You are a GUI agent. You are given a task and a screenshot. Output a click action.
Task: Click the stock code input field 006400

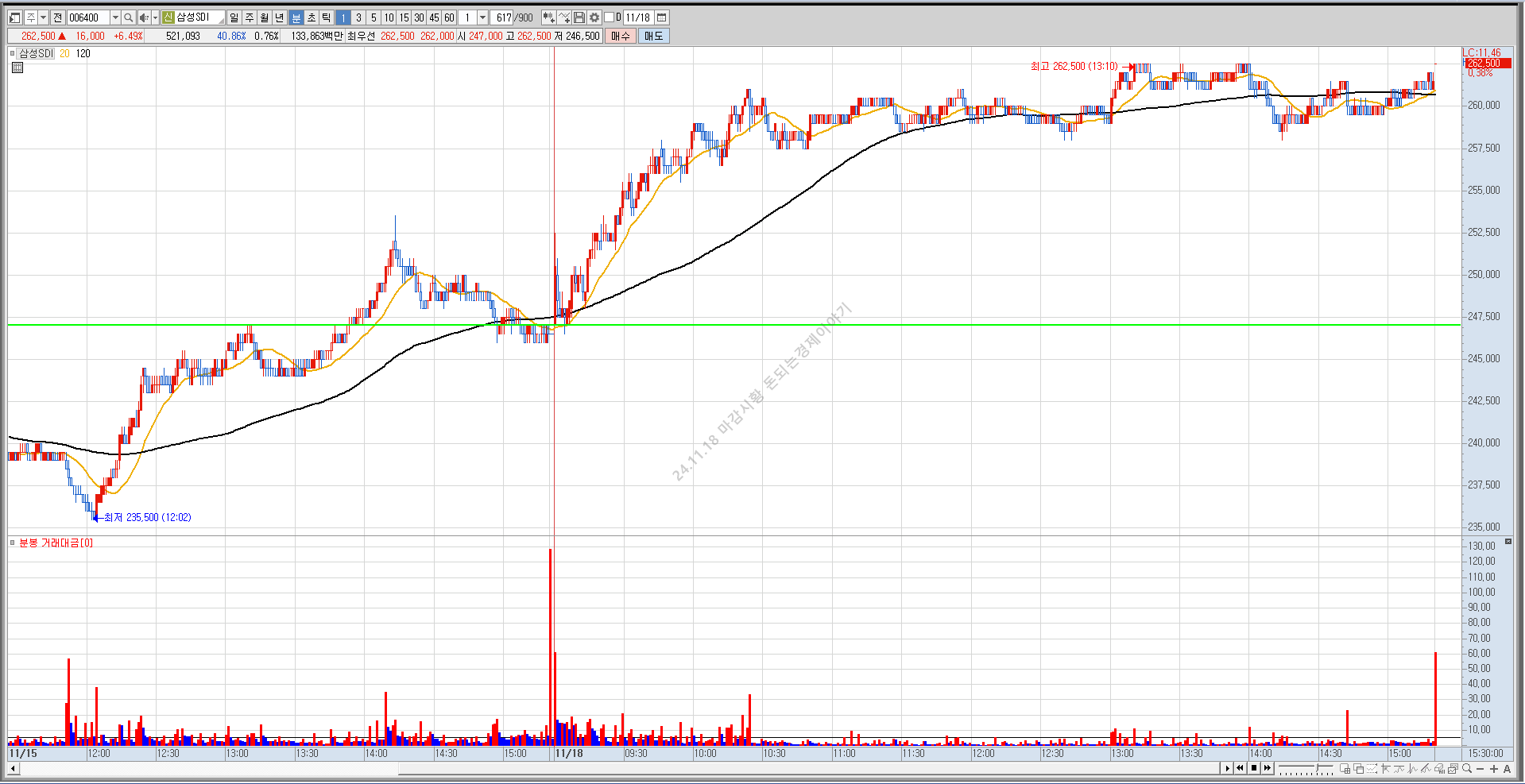[89, 17]
